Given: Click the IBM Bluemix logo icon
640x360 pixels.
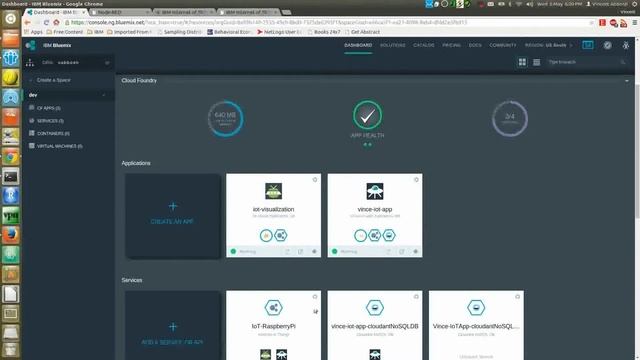Looking at the screenshot, I should (31, 45).
